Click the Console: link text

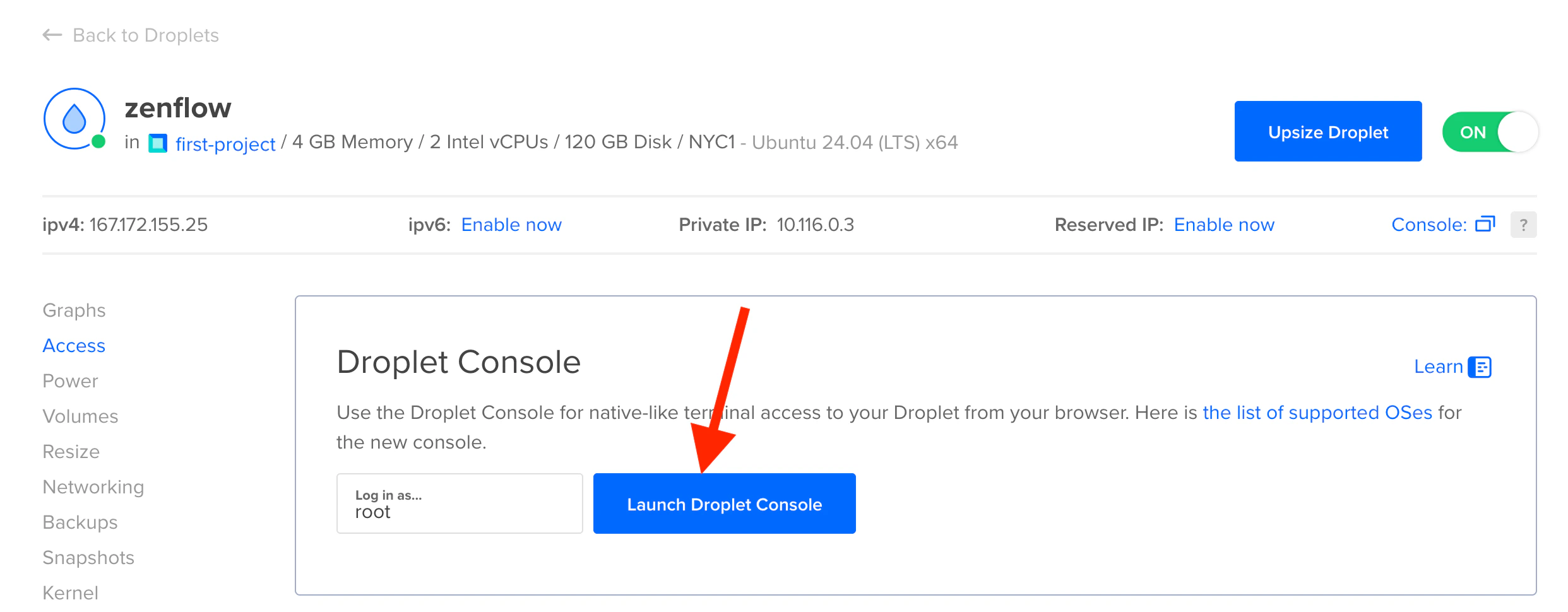coord(1429,225)
